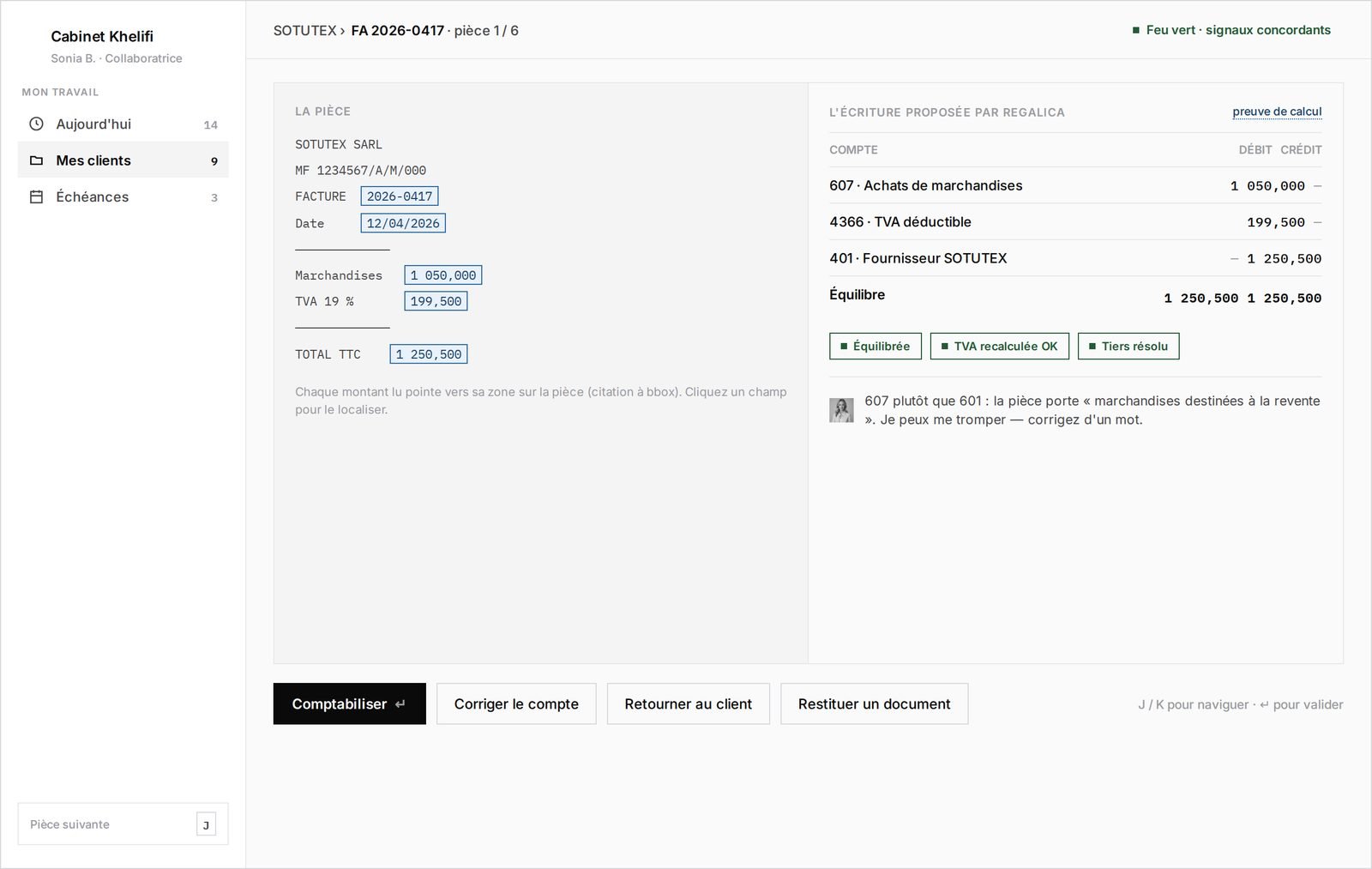Open Mes clients section
1372x869 pixels.
coord(123,160)
